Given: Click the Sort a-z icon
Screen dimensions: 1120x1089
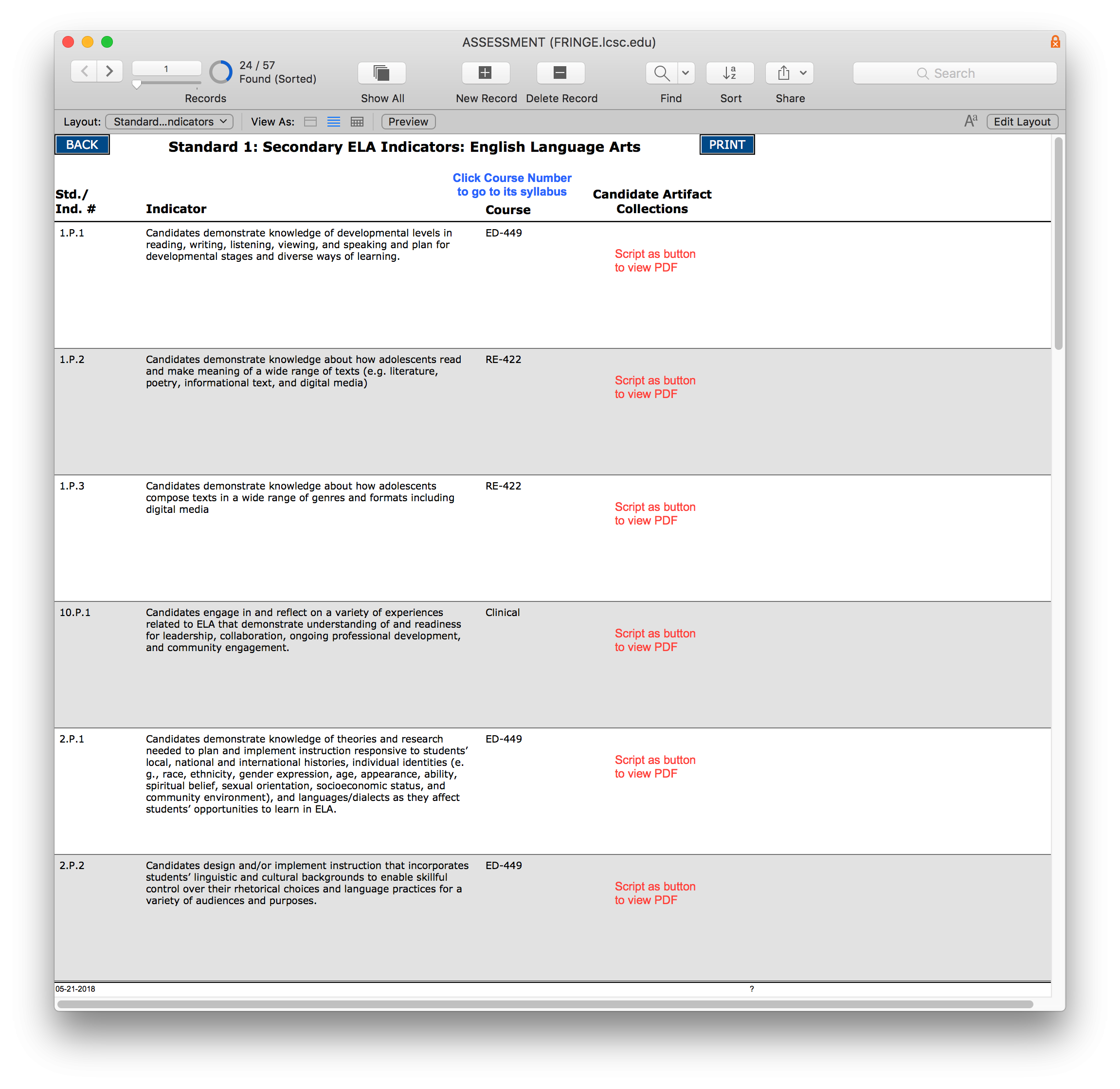Looking at the screenshot, I should click(x=730, y=73).
